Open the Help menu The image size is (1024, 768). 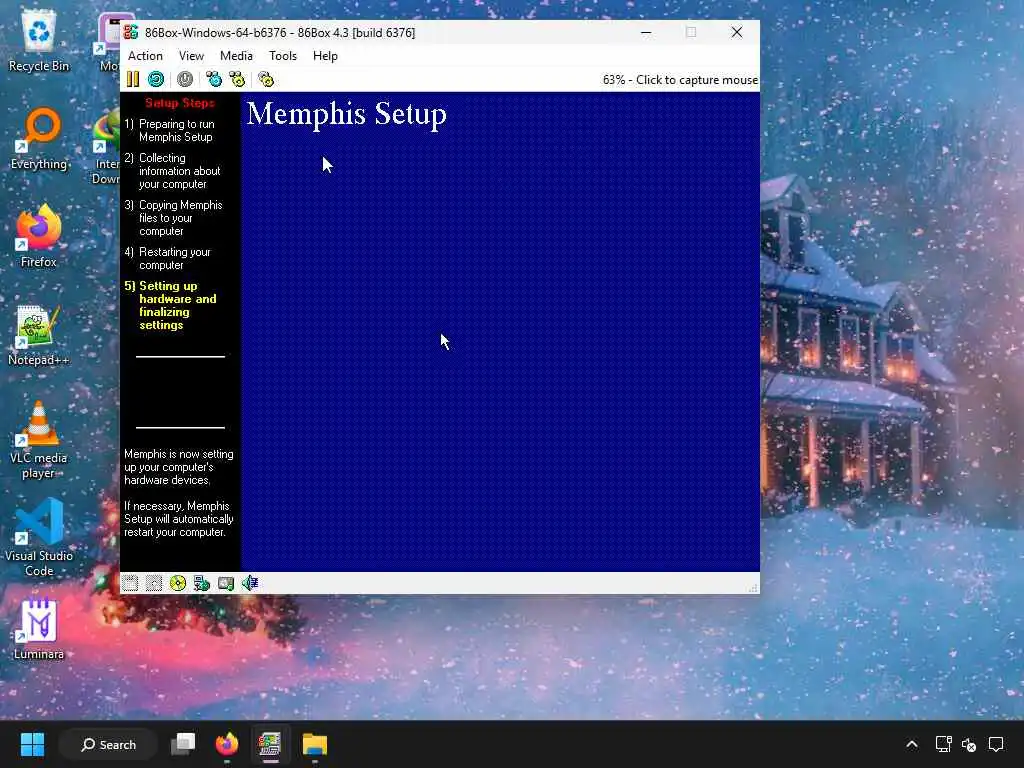pyautogui.click(x=325, y=56)
